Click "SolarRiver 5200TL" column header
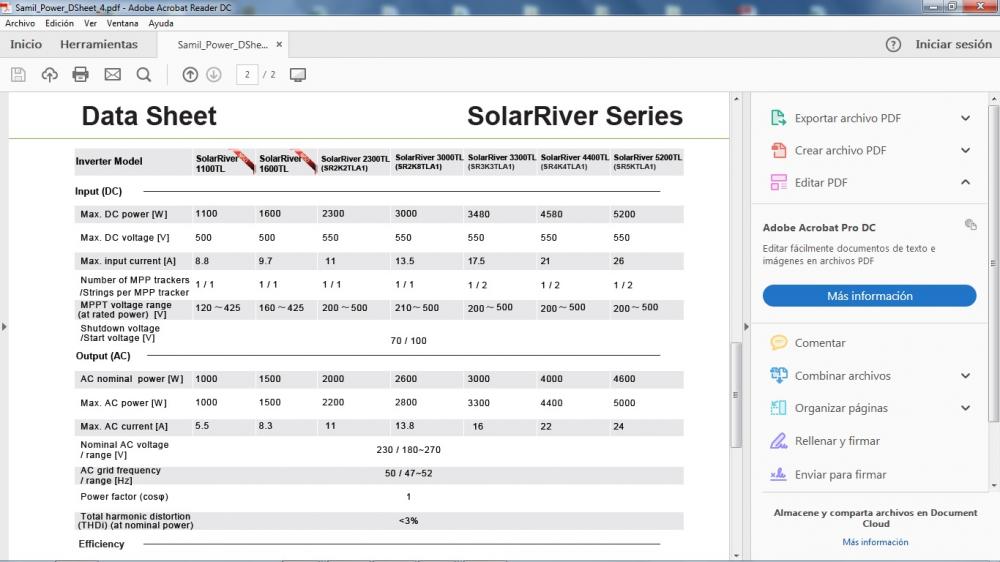The width and height of the screenshot is (1000, 562). [647, 158]
